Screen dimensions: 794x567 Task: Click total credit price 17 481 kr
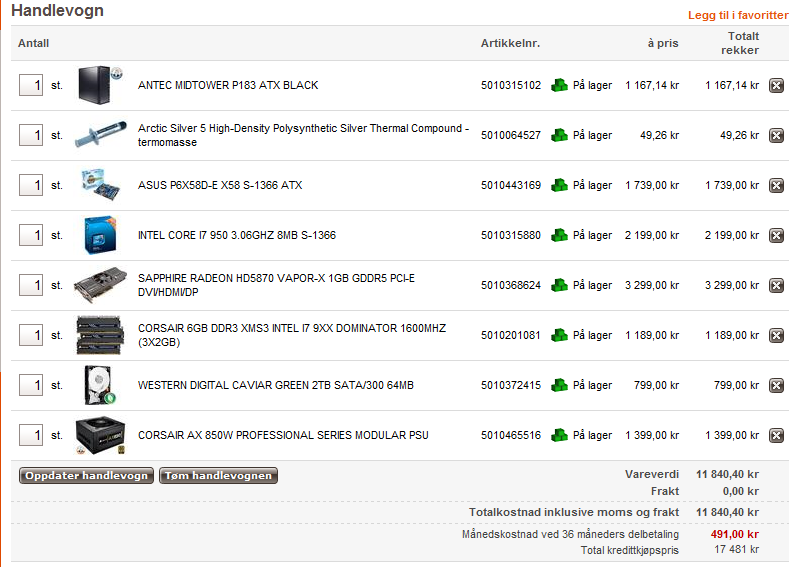(736, 549)
